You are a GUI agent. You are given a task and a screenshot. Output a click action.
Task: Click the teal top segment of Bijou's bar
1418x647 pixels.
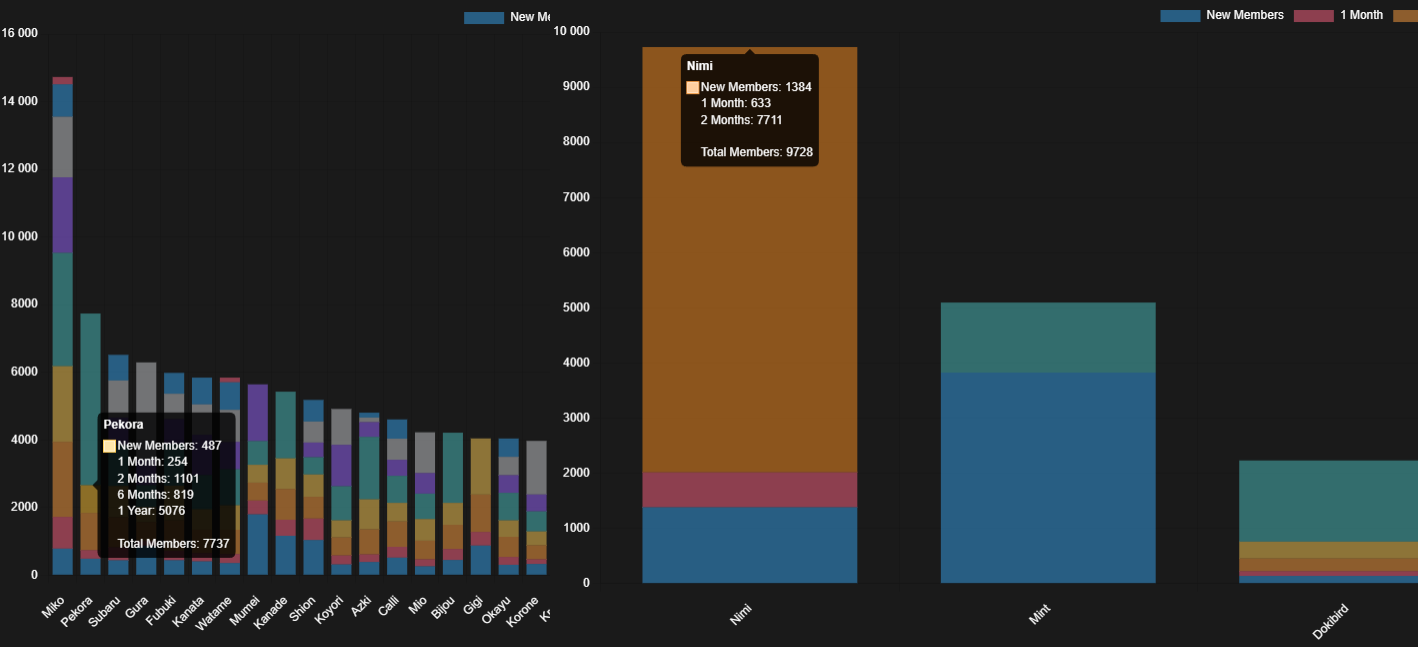pyautogui.click(x=453, y=468)
